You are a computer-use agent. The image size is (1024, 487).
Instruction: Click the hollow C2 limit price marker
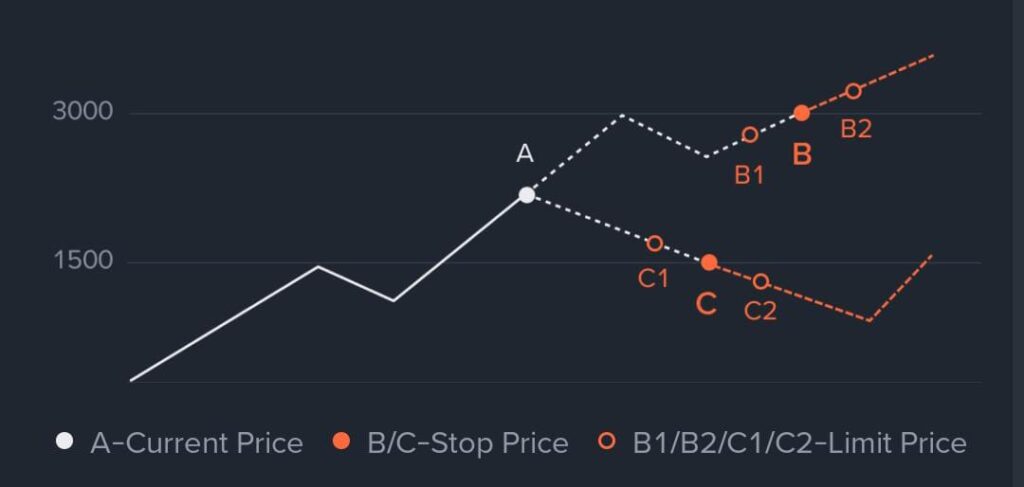tap(761, 281)
